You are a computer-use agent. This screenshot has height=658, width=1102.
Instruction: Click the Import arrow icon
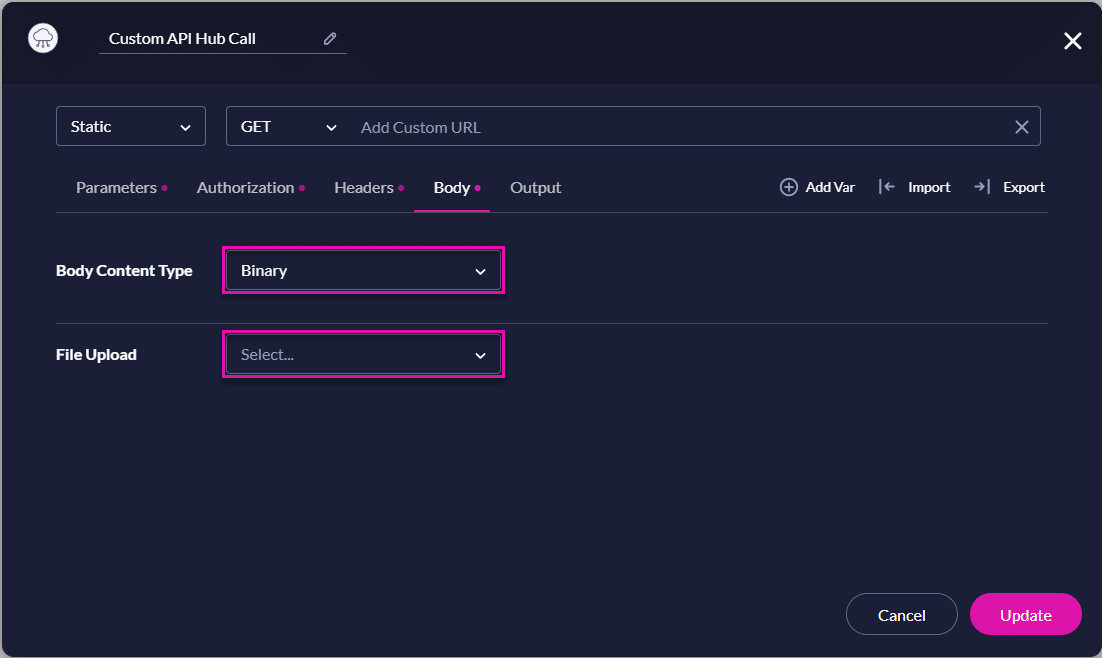coord(886,187)
